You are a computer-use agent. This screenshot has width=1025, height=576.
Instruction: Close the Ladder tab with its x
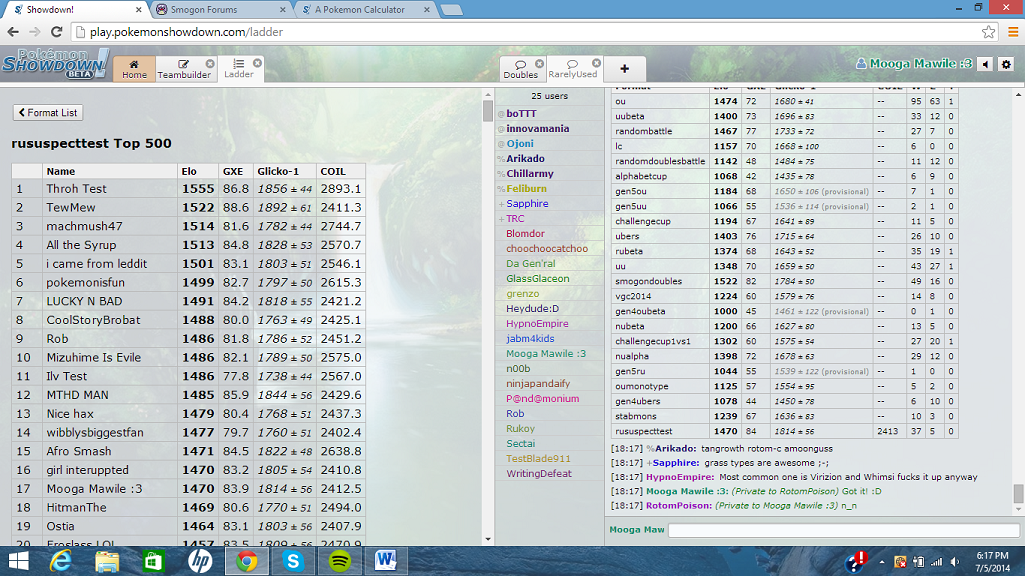[x=257, y=63]
